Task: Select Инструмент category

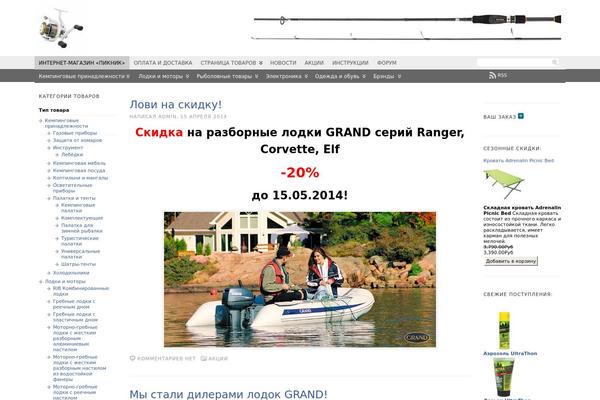Action: pyautogui.click(x=68, y=147)
